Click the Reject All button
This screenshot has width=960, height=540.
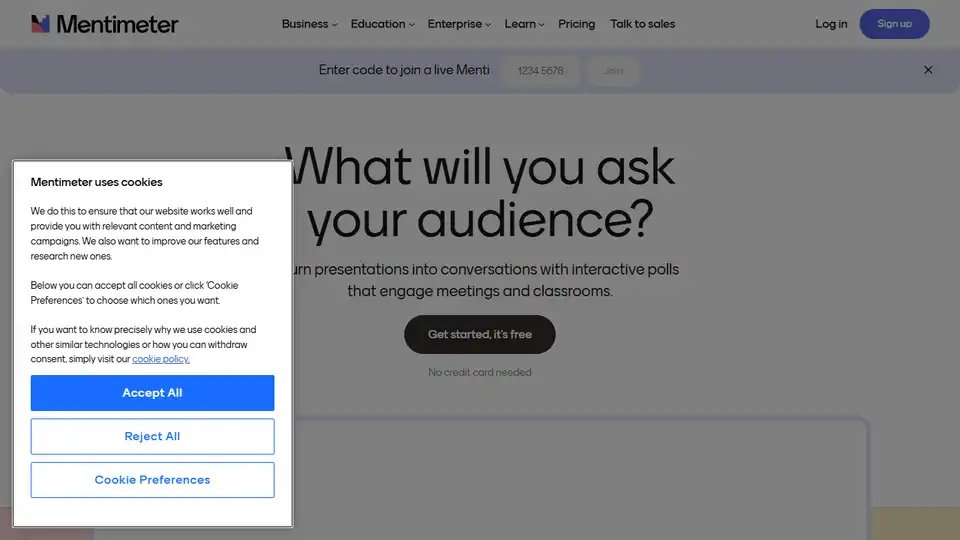point(152,436)
